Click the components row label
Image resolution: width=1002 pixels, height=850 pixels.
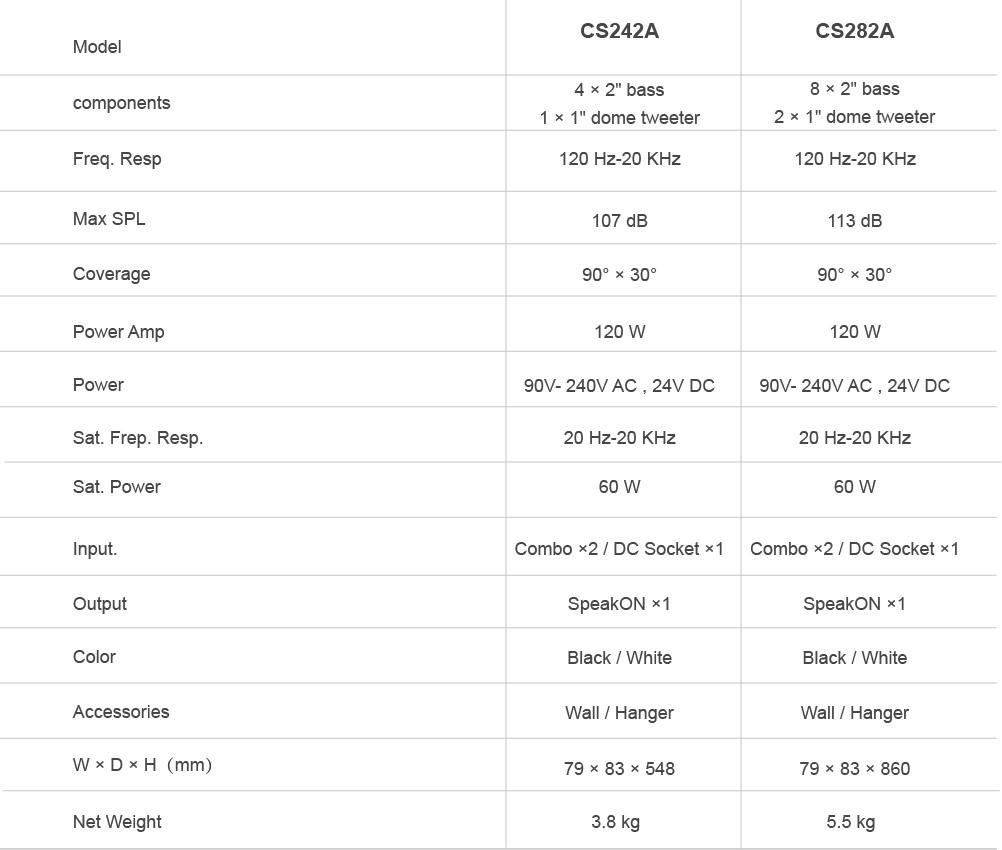coord(121,103)
